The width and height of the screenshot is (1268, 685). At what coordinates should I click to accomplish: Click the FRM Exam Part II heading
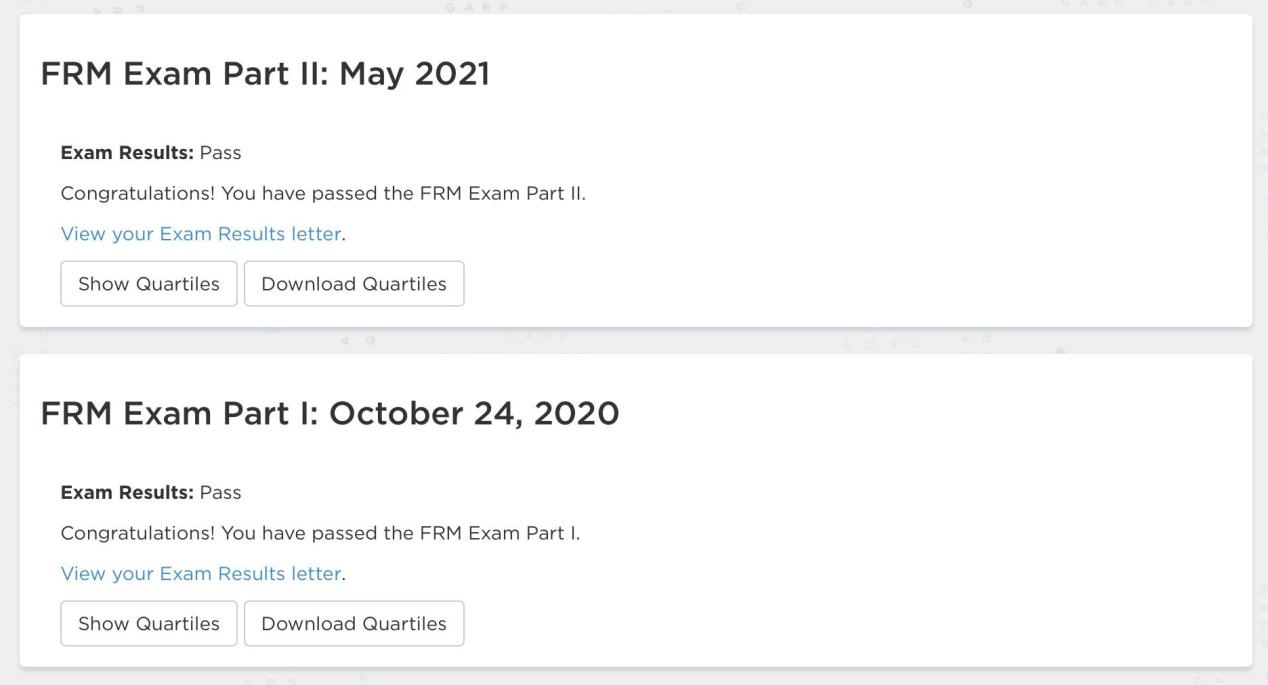pyautogui.click(x=185, y=74)
